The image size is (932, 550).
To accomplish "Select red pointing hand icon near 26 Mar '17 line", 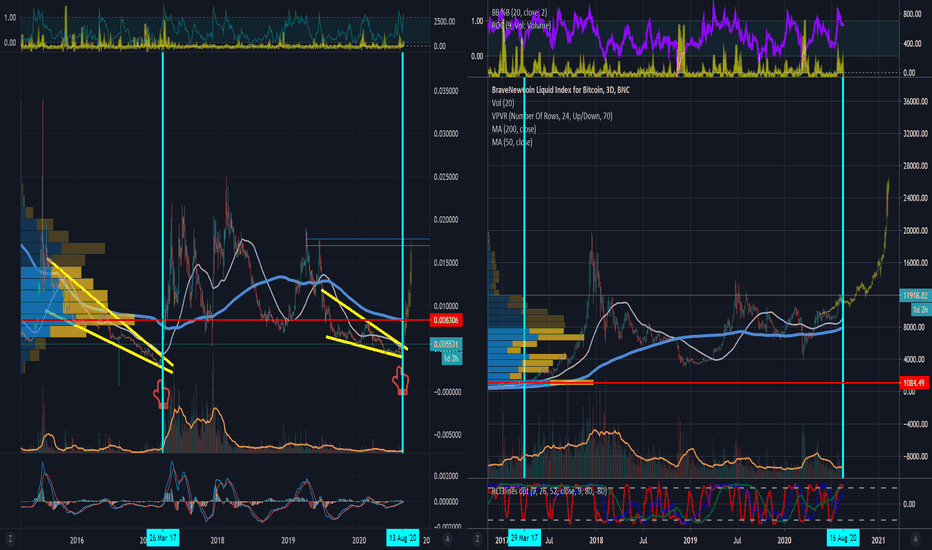I will [x=161, y=394].
